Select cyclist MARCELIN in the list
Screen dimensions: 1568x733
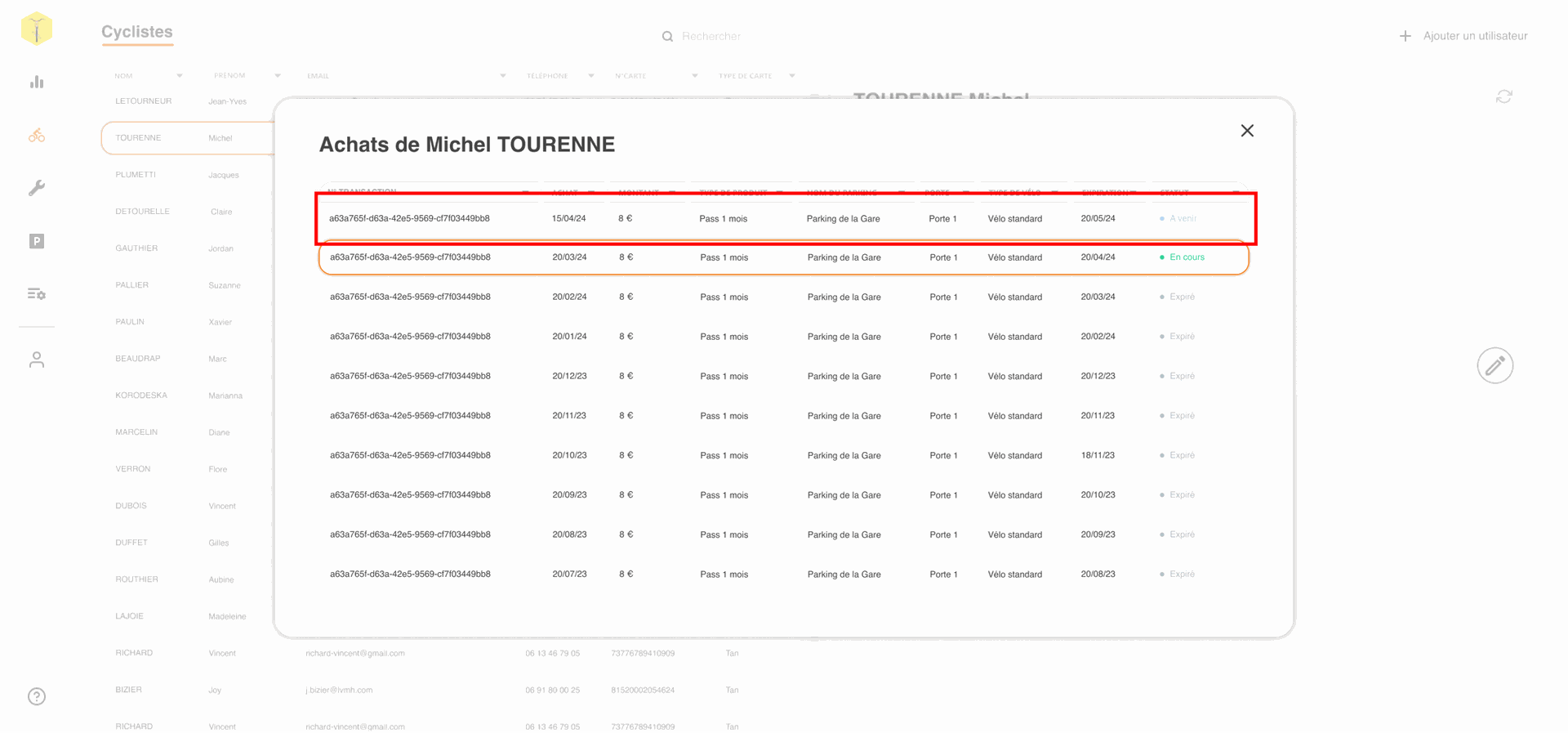pos(136,432)
